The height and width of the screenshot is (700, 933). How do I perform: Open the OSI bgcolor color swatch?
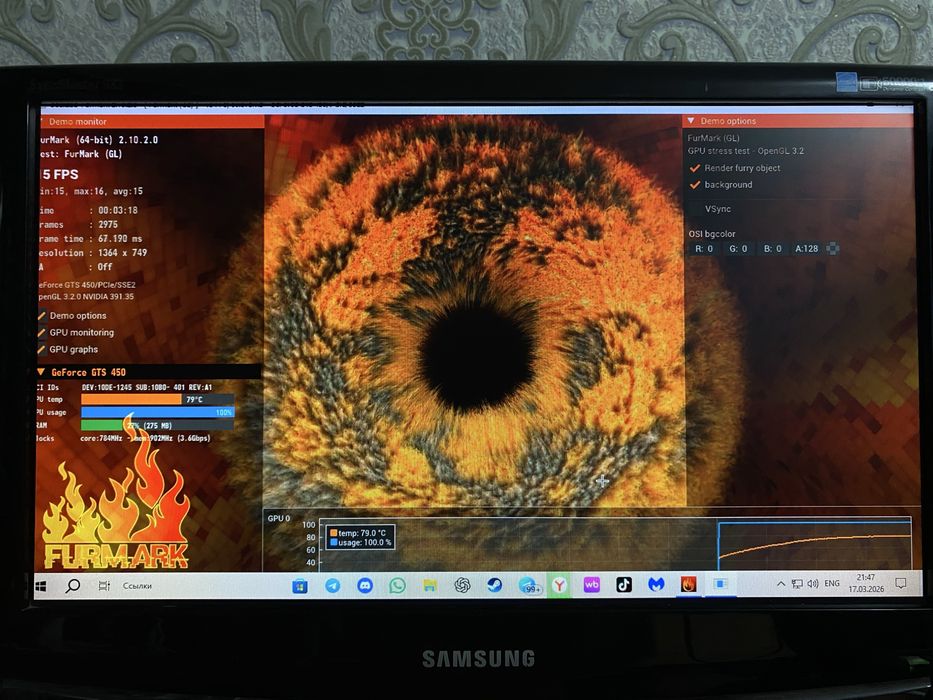coord(833,249)
